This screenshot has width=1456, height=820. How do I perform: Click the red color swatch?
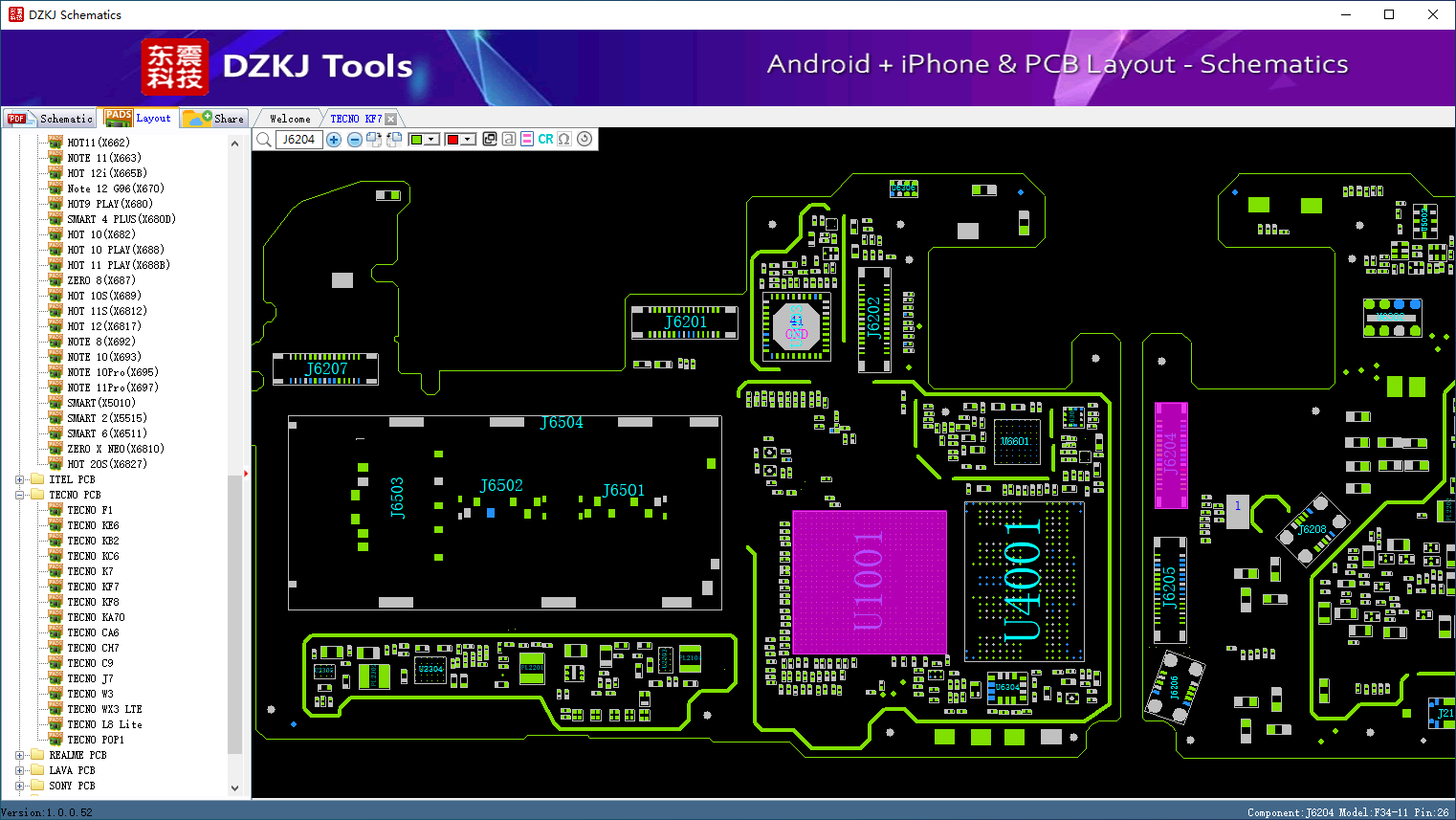452,140
